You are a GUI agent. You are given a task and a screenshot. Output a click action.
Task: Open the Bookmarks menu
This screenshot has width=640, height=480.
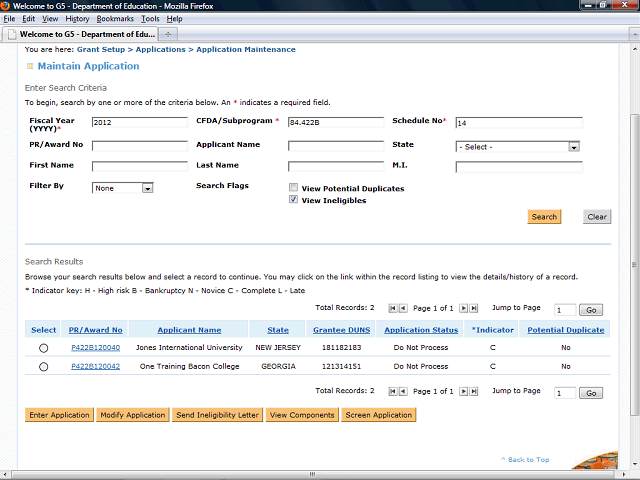114,19
